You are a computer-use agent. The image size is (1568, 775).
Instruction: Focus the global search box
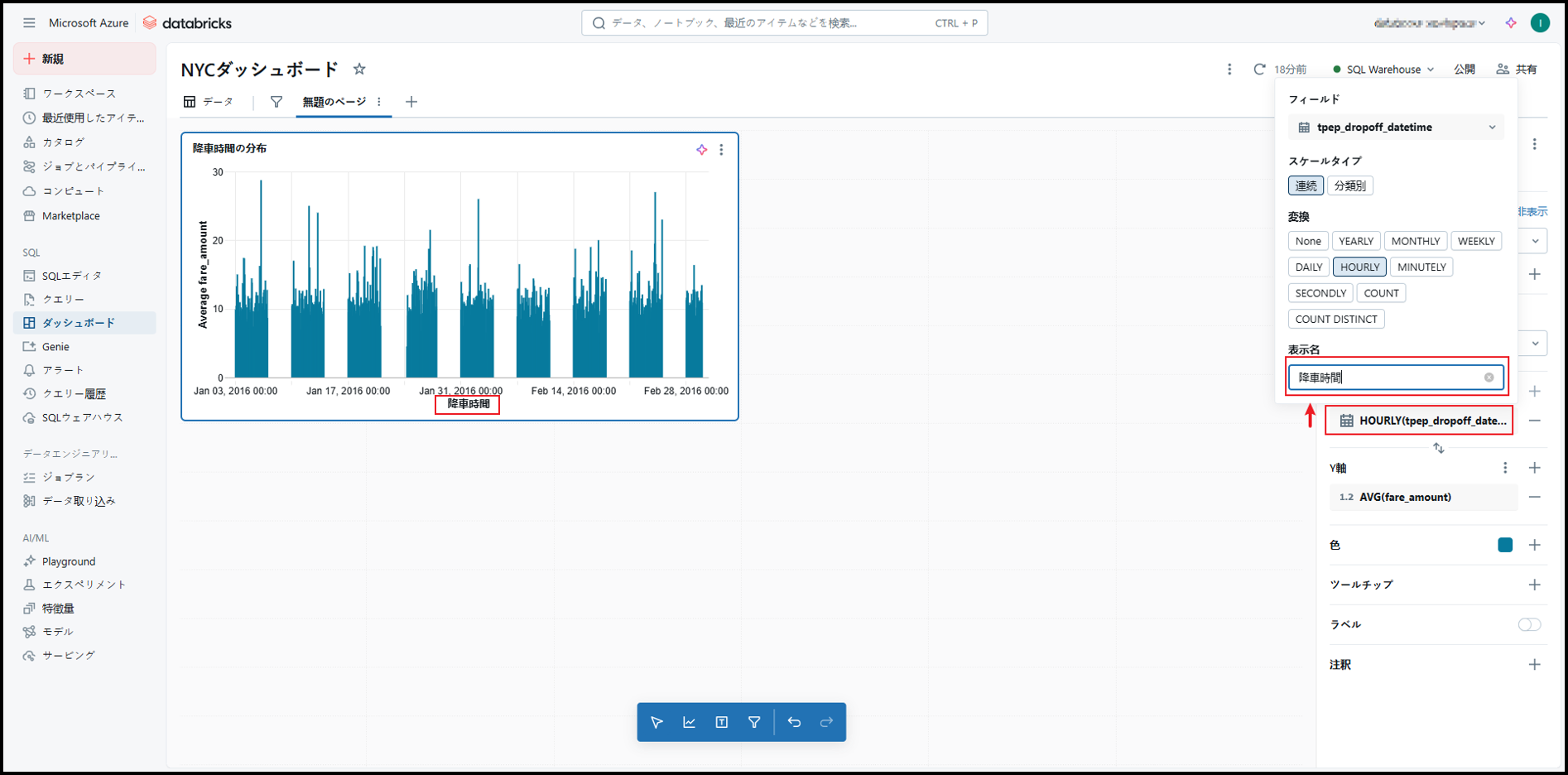point(785,23)
